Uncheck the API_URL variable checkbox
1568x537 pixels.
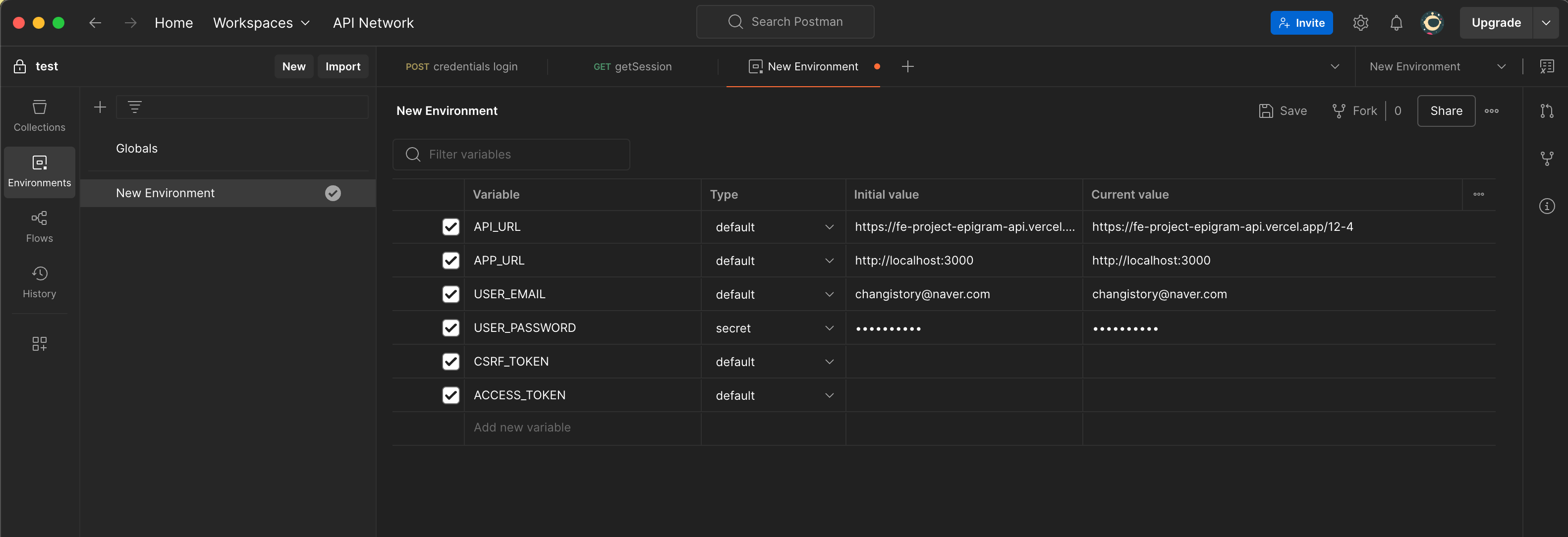point(450,227)
